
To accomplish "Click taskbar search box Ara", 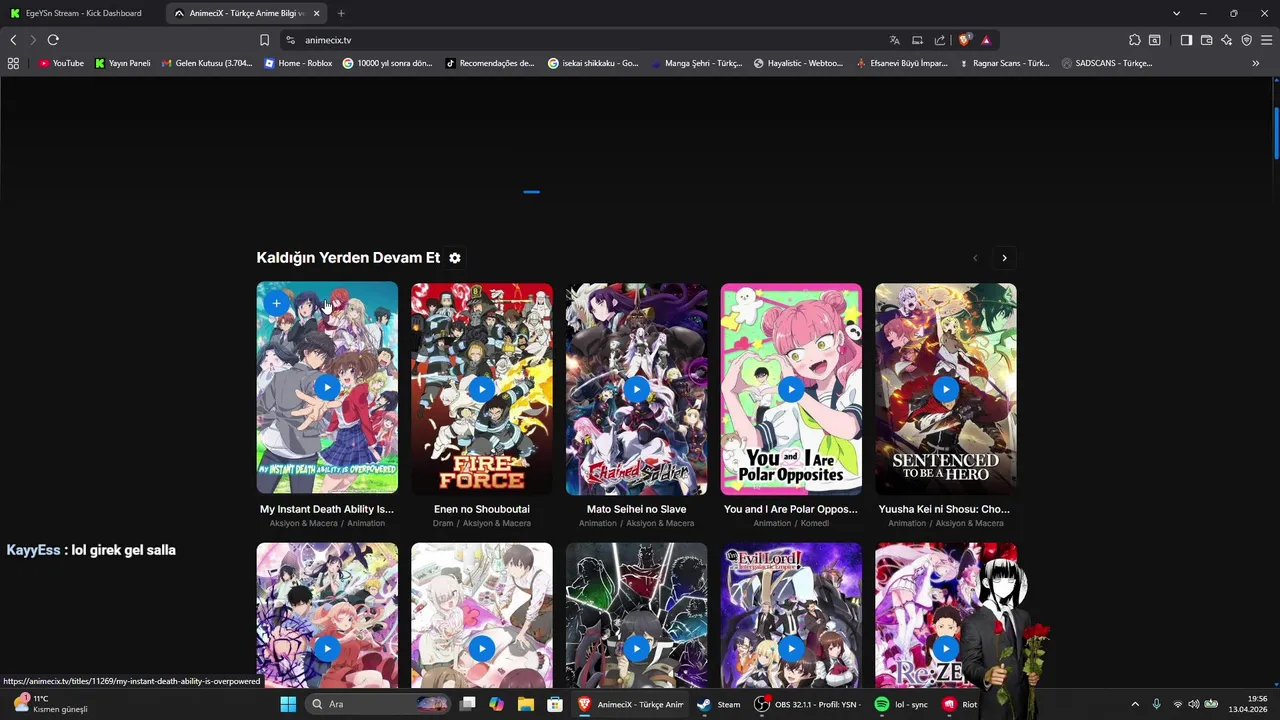I will click(x=378, y=704).
